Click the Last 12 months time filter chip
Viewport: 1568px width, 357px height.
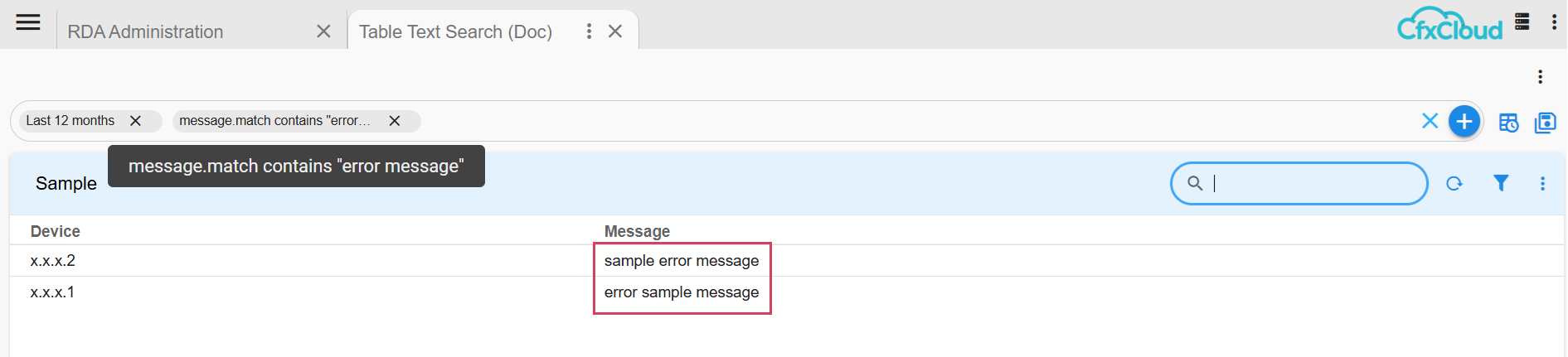click(70, 121)
